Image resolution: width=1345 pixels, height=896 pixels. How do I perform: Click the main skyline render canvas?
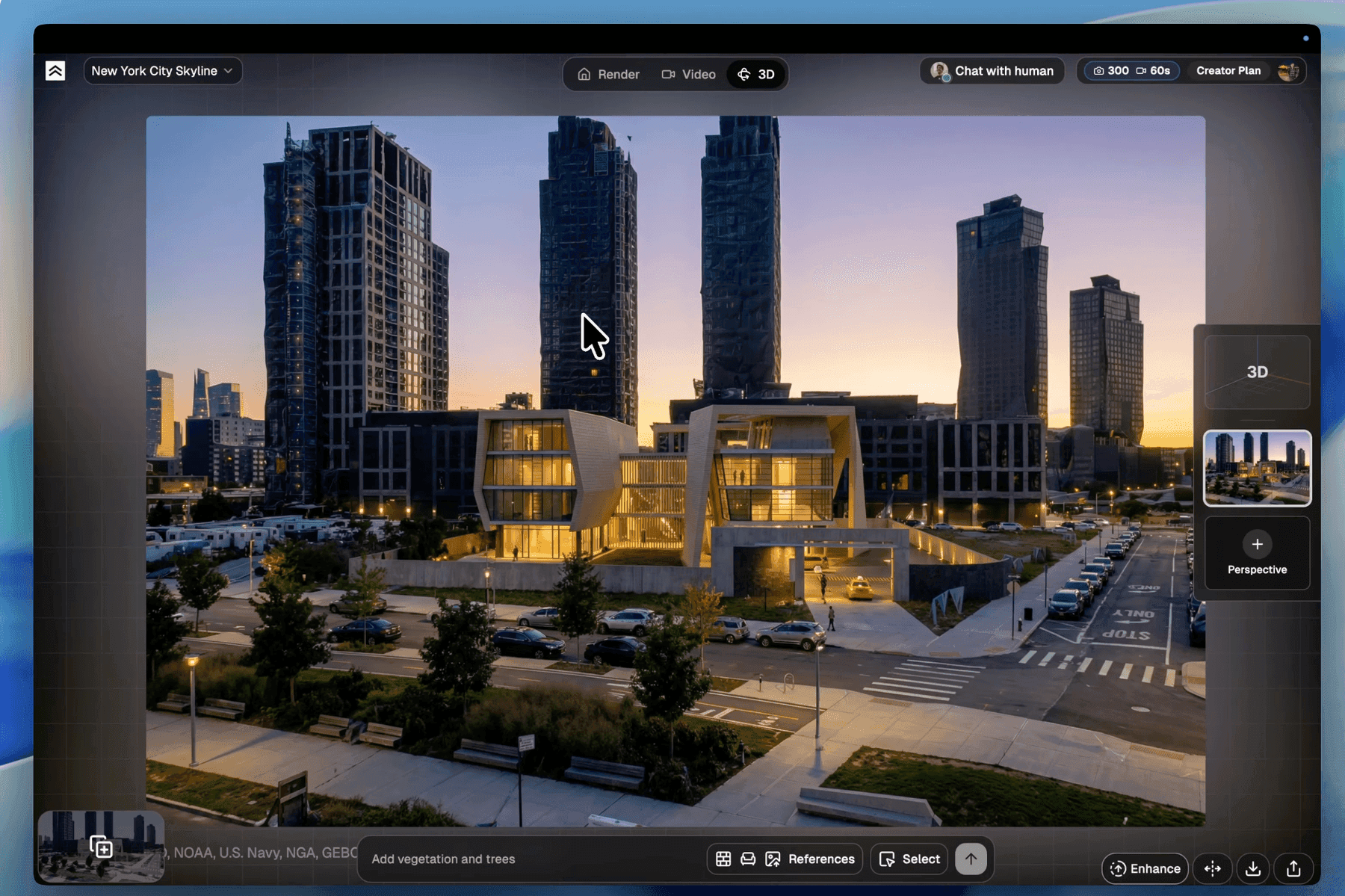coord(675,471)
